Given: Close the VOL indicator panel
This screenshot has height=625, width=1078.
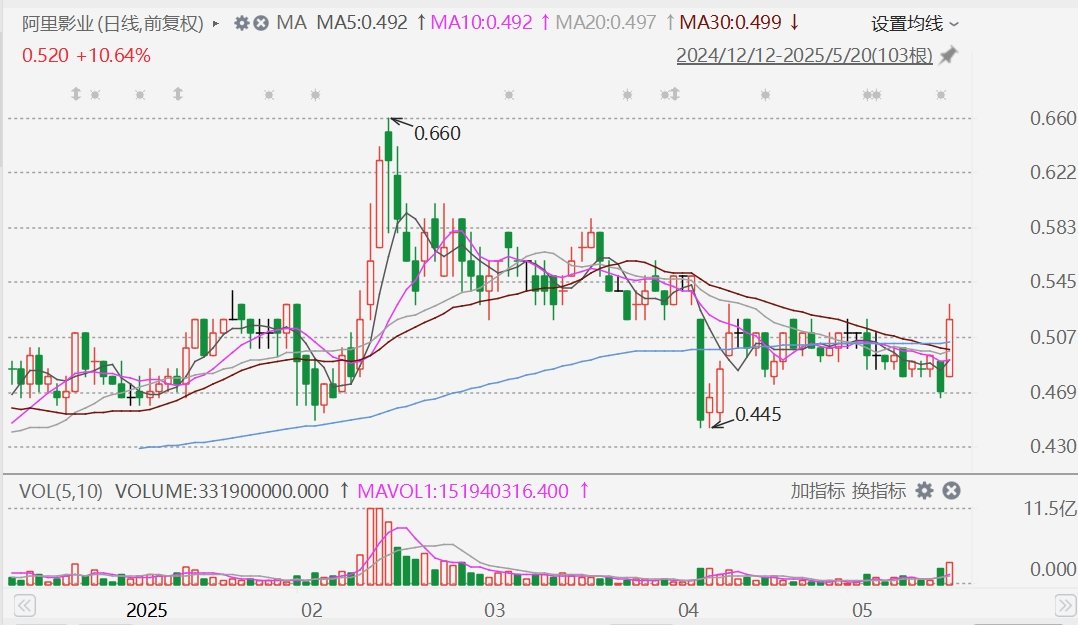Looking at the screenshot, I should 952,490.
